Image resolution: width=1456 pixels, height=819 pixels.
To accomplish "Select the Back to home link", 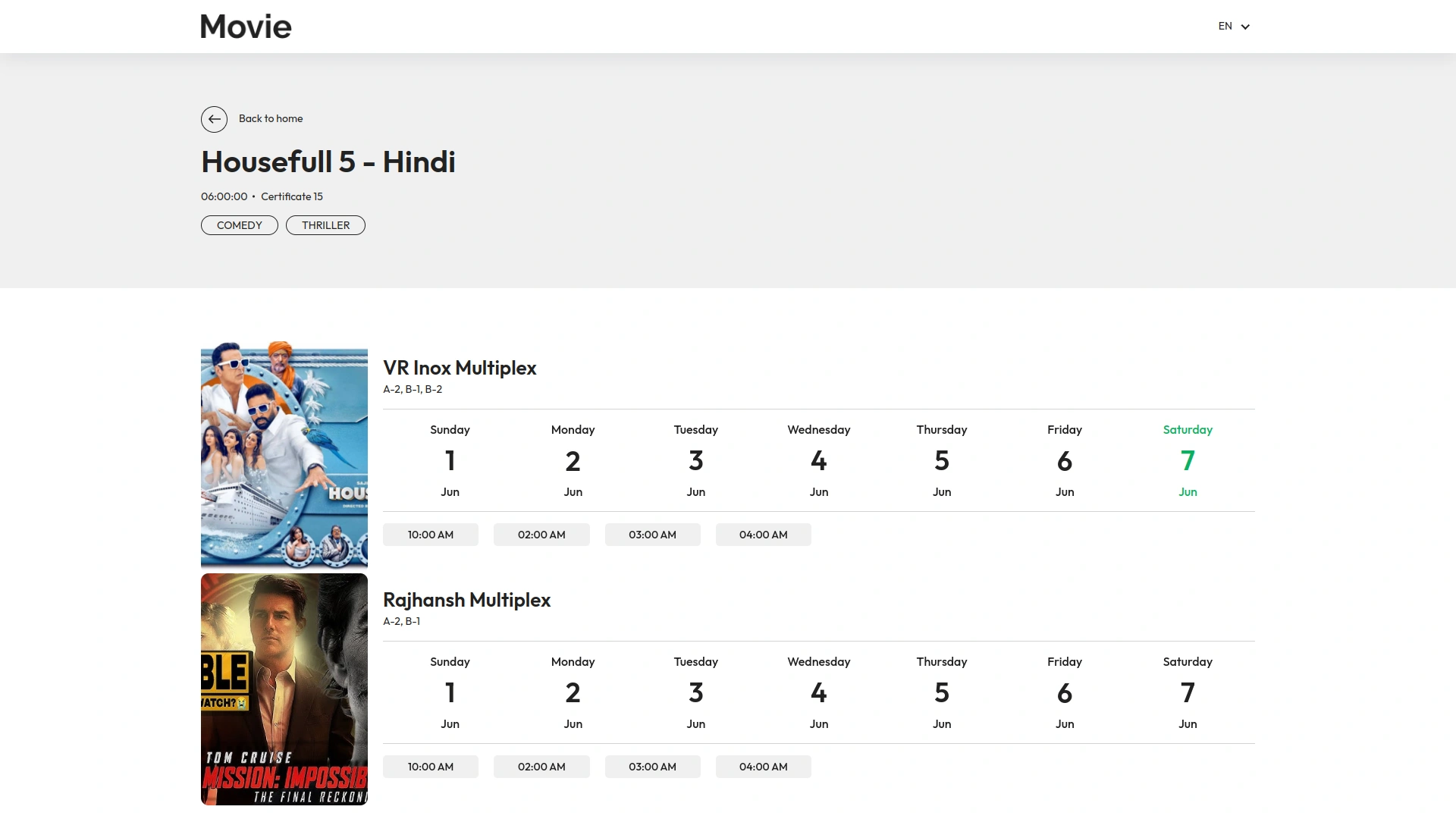I will 271,118.
